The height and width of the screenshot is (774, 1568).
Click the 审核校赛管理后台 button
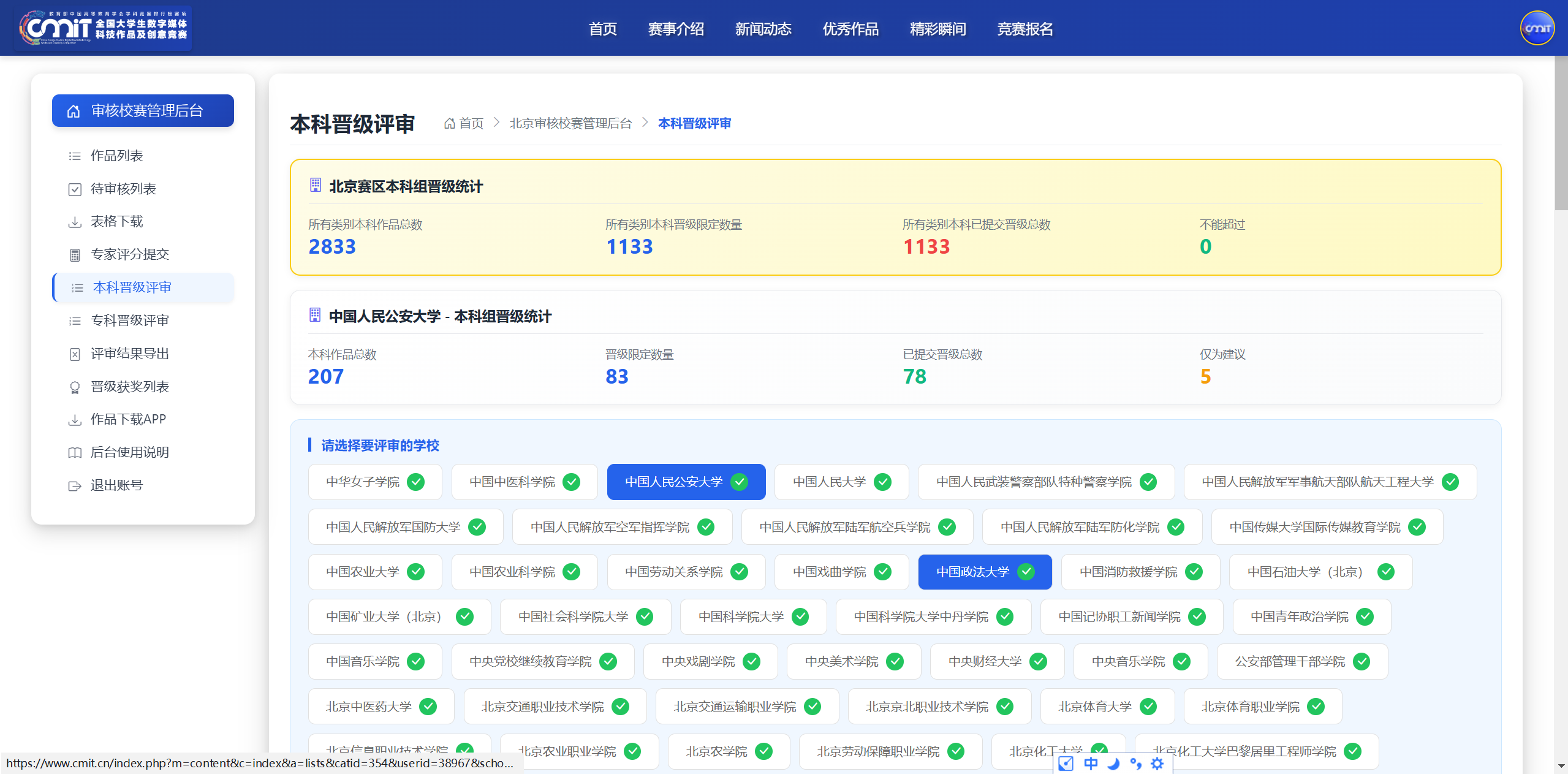pos(143,111)
